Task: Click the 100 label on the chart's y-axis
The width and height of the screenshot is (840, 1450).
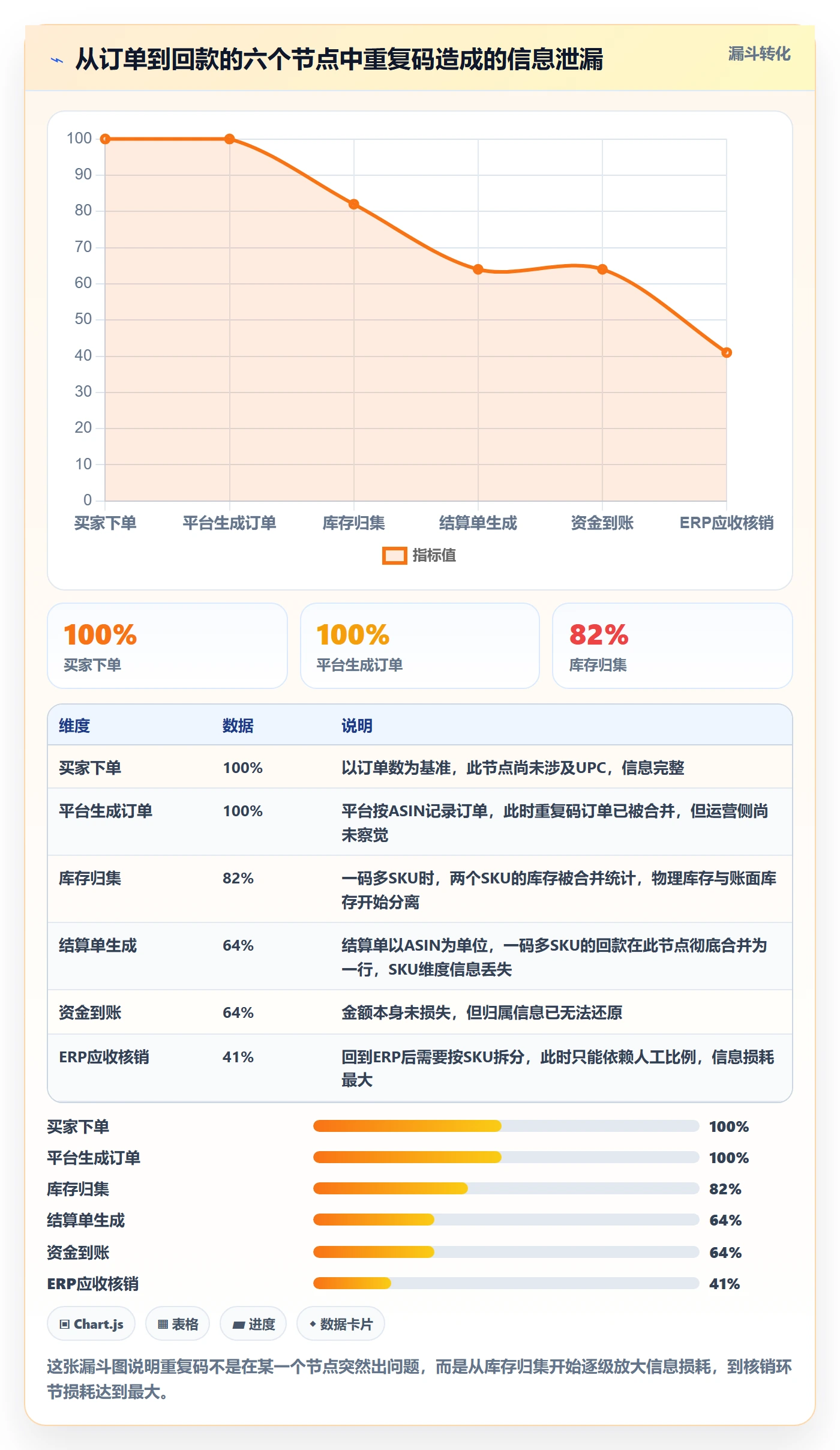Action: 79,138
